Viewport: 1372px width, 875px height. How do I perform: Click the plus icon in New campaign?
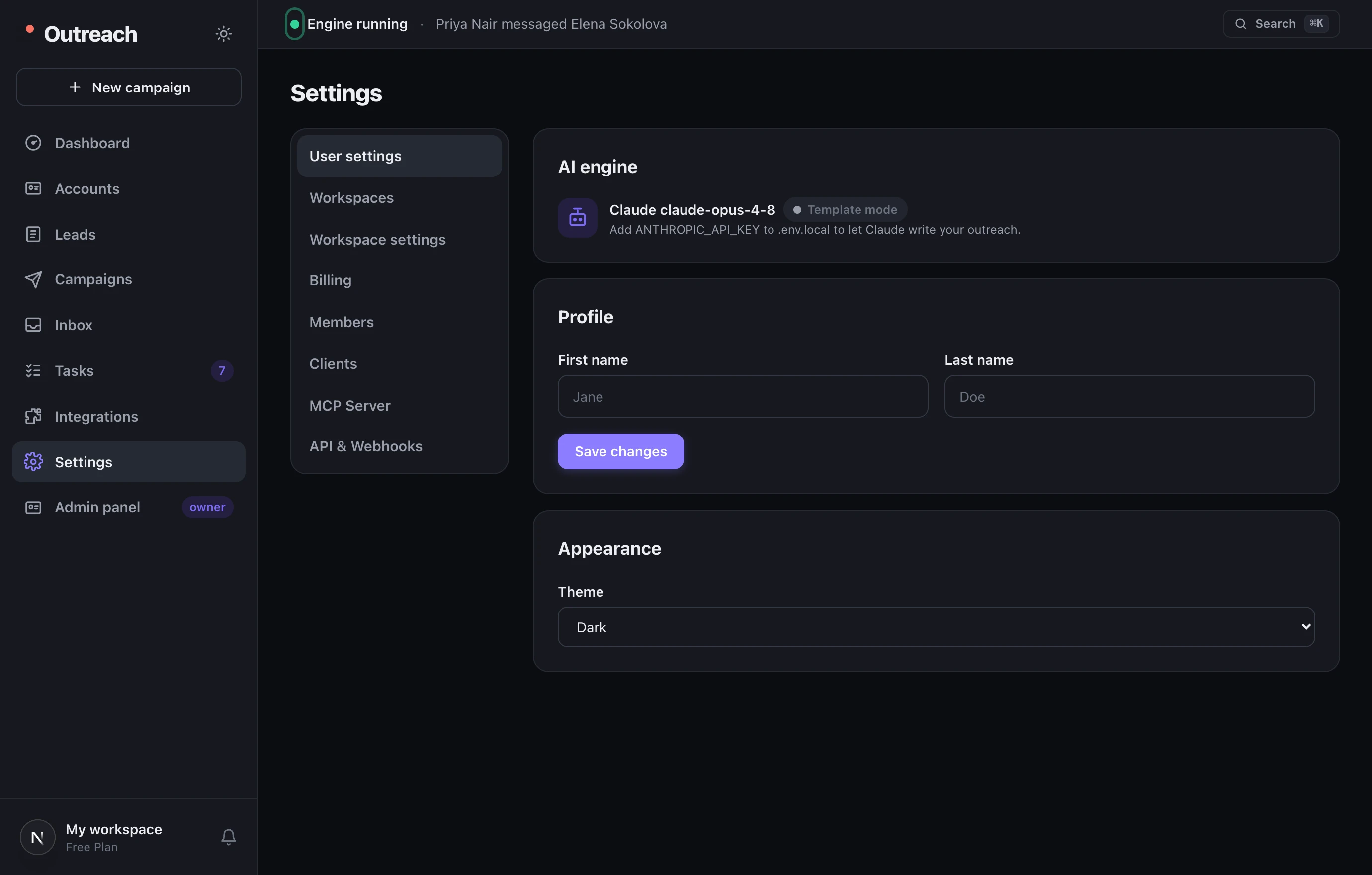pyautogui.click(x=75, y=87)
